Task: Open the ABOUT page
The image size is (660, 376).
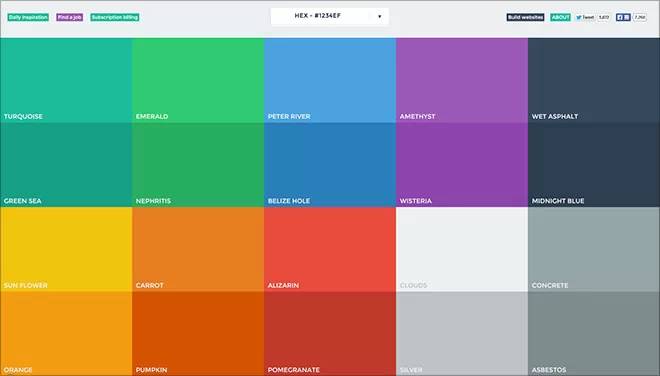Action: click(x=560, y=17)
